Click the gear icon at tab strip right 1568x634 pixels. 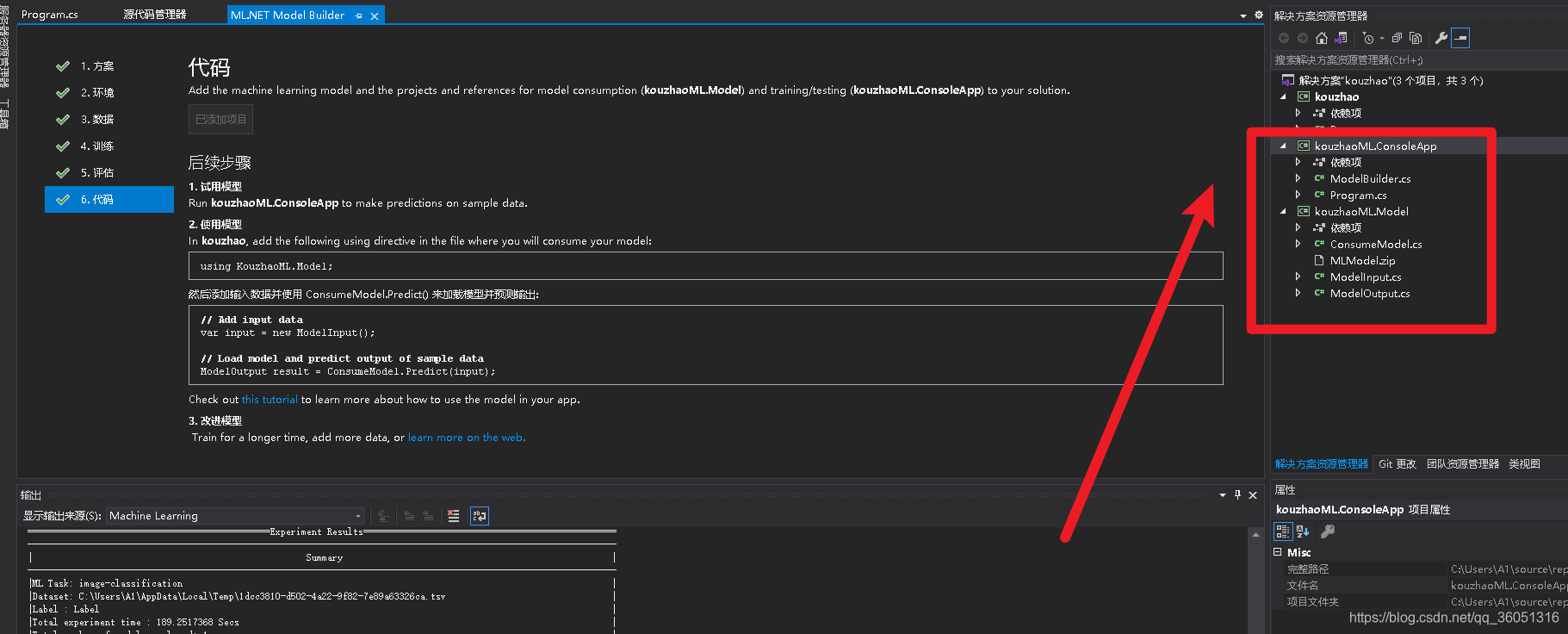[1258, 15]
